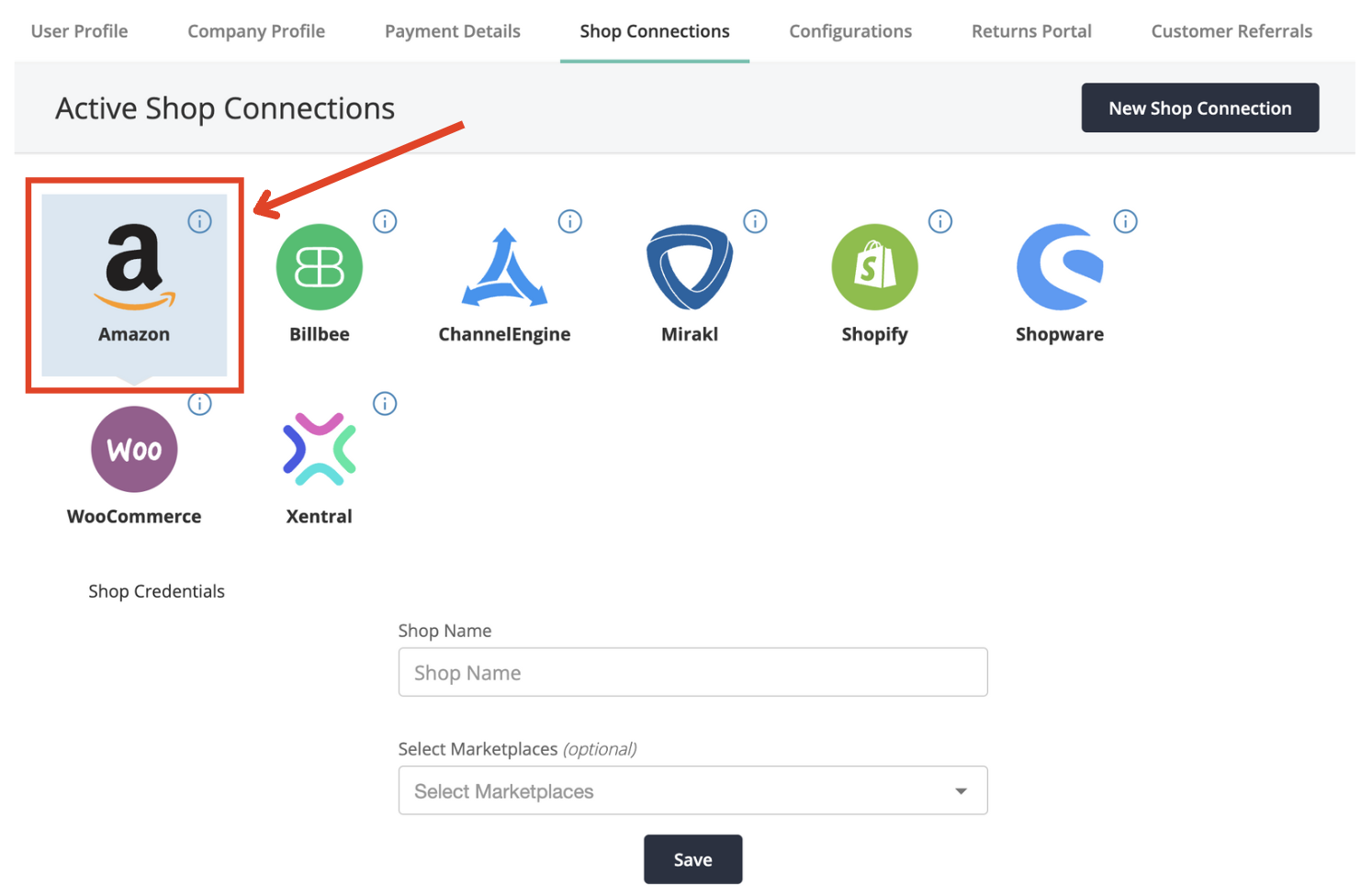Open info icon for Amazon

199,221
